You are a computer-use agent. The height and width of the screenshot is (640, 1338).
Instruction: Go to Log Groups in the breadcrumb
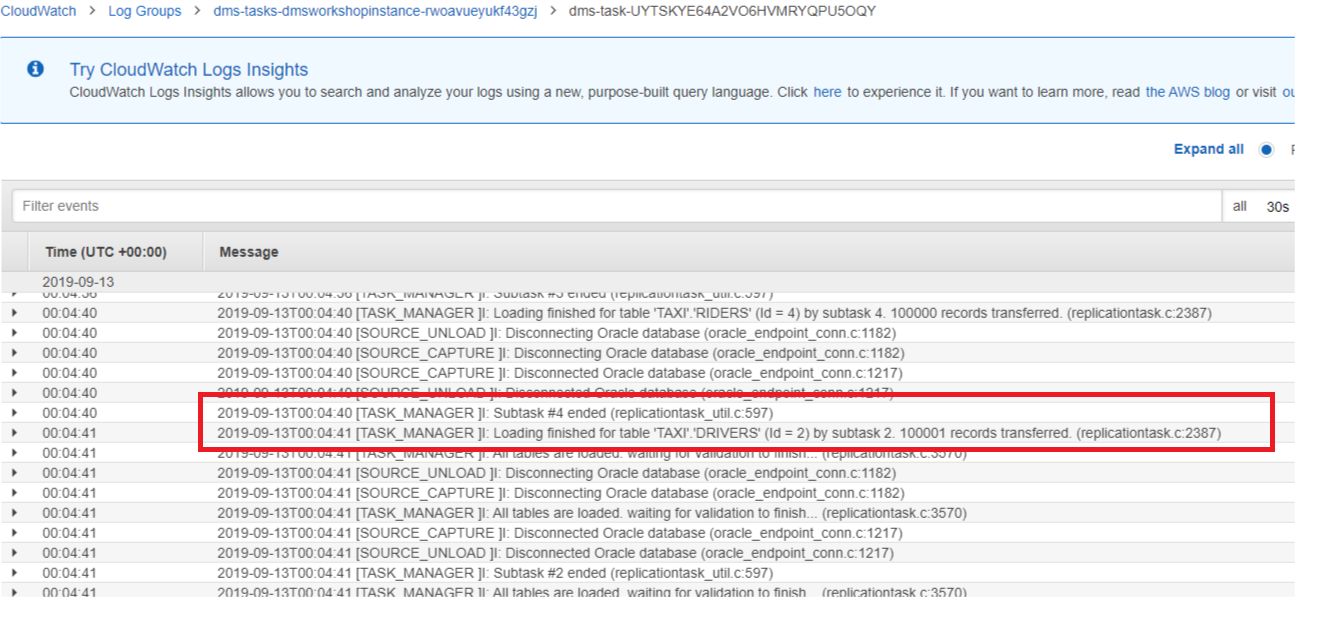(145, 11)
